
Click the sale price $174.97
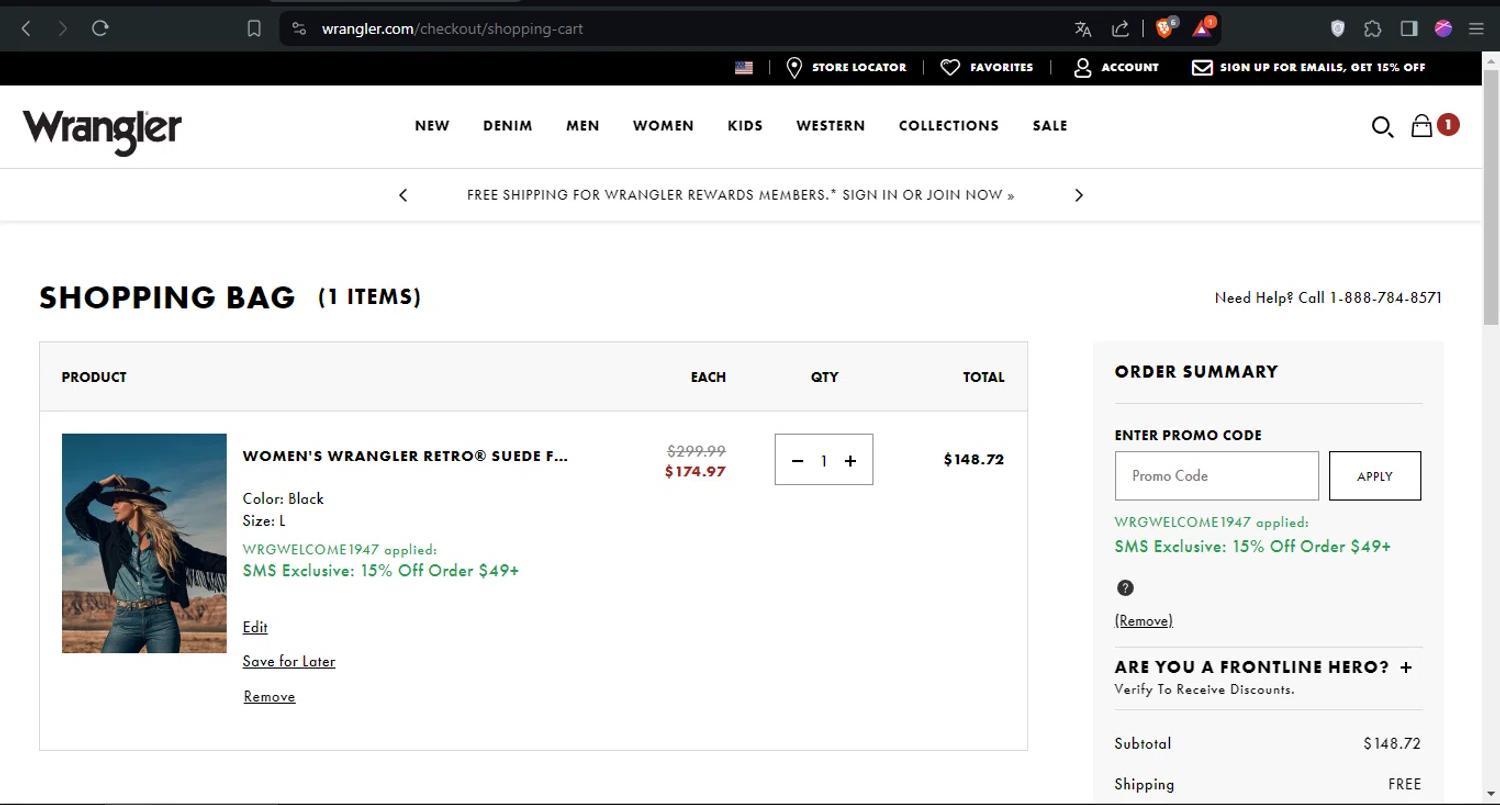pyautogui.click(x=695, y=472)
